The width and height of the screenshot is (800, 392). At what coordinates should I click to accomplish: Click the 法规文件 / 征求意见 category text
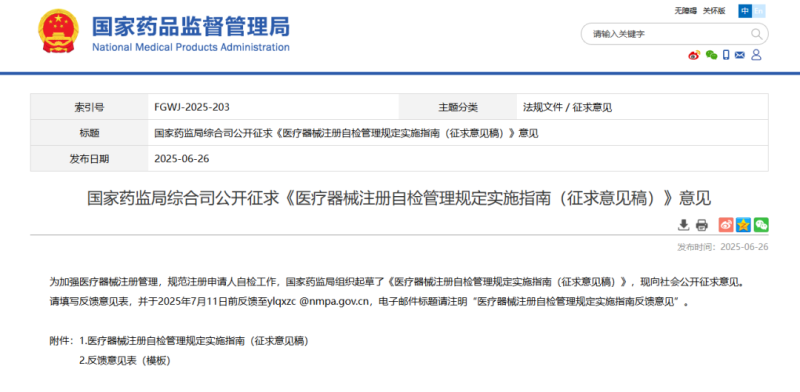[567, 107]
